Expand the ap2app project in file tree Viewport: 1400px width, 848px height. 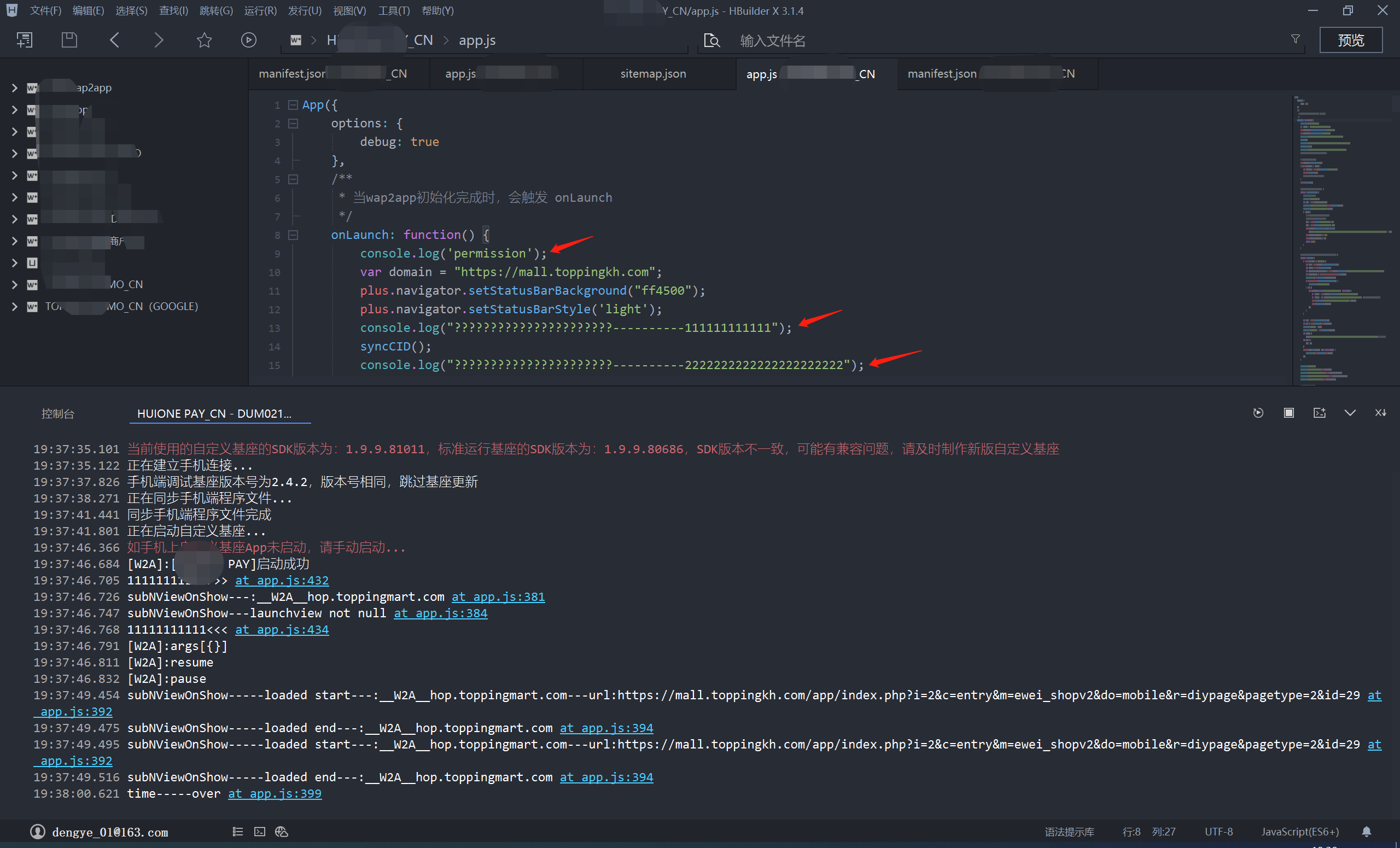point(14,87)
